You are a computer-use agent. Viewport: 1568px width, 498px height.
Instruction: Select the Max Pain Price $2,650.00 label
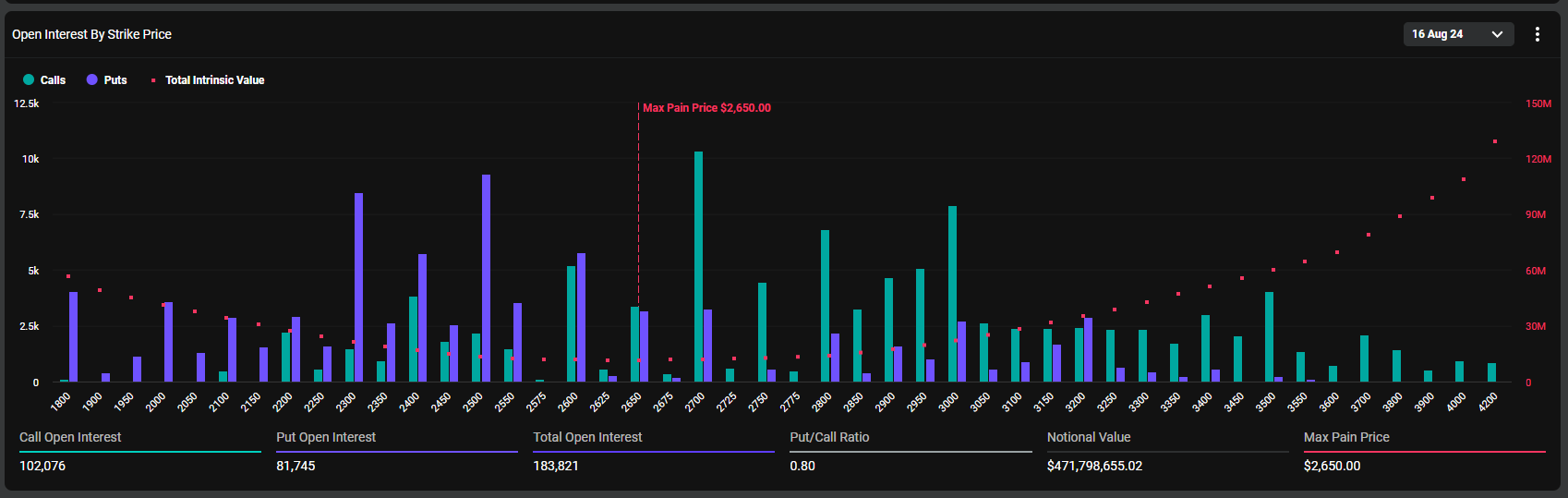tap(706, 108)
